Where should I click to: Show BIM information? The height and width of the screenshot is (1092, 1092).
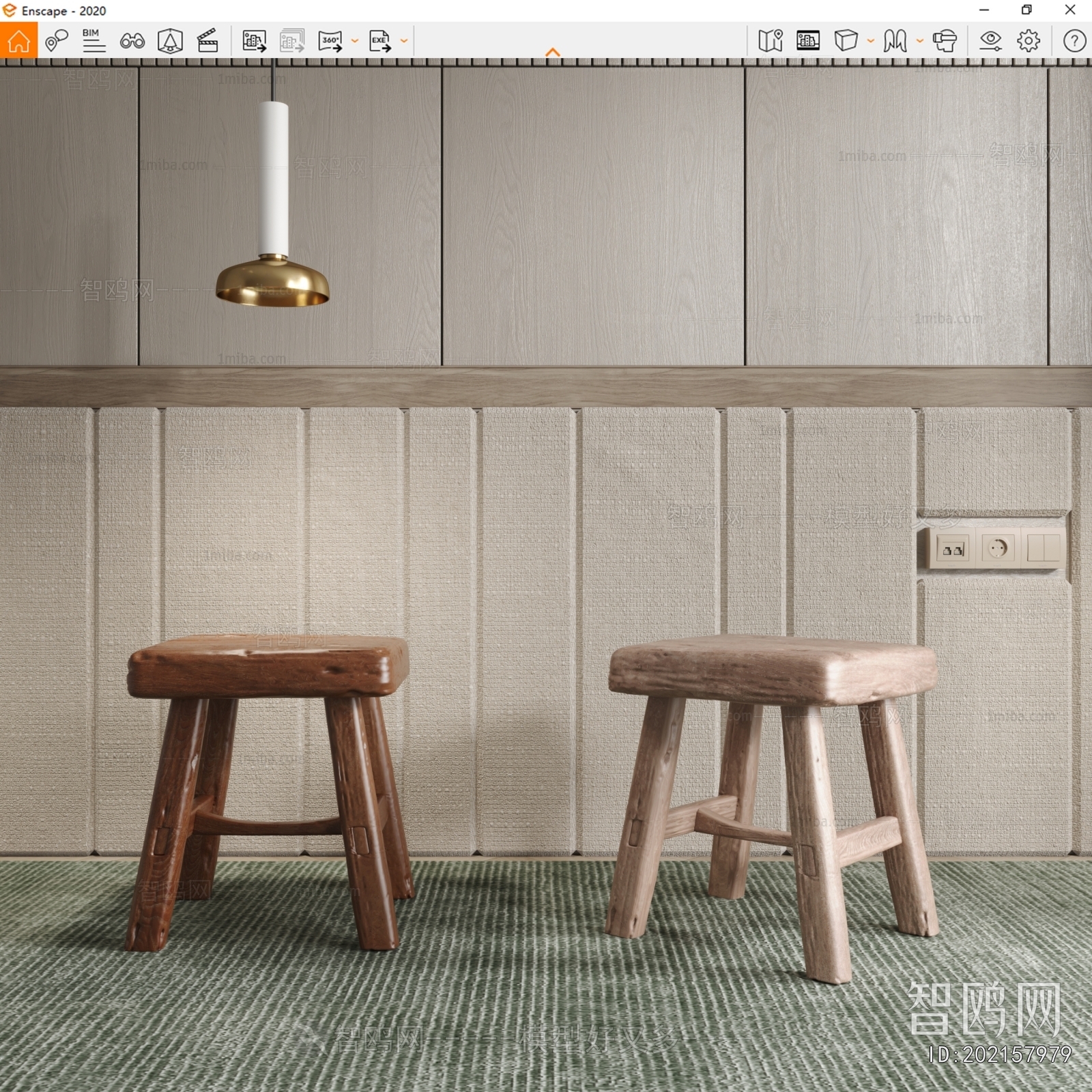(x=94, y=42)
